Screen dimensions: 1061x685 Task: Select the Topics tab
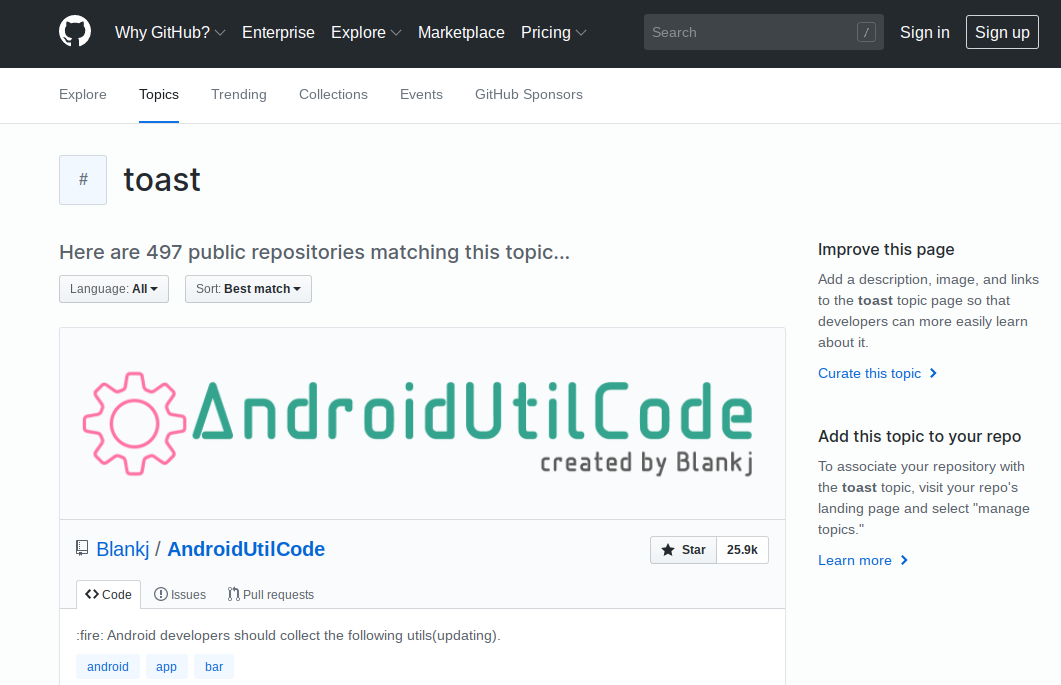click(159, 95)
